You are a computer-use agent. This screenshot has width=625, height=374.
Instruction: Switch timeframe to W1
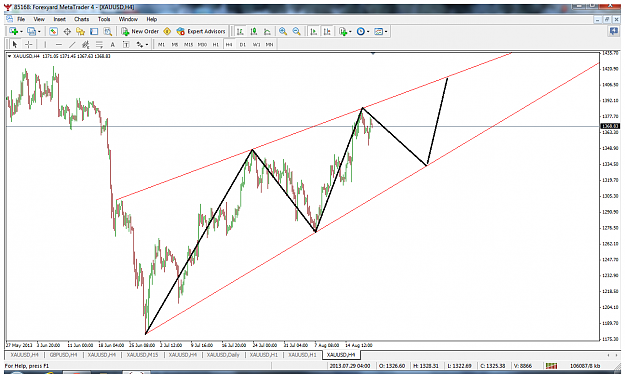(256, 45)
